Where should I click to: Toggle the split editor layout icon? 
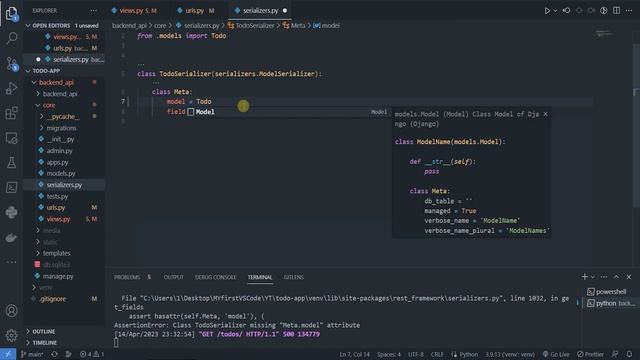tap(616, 11)
